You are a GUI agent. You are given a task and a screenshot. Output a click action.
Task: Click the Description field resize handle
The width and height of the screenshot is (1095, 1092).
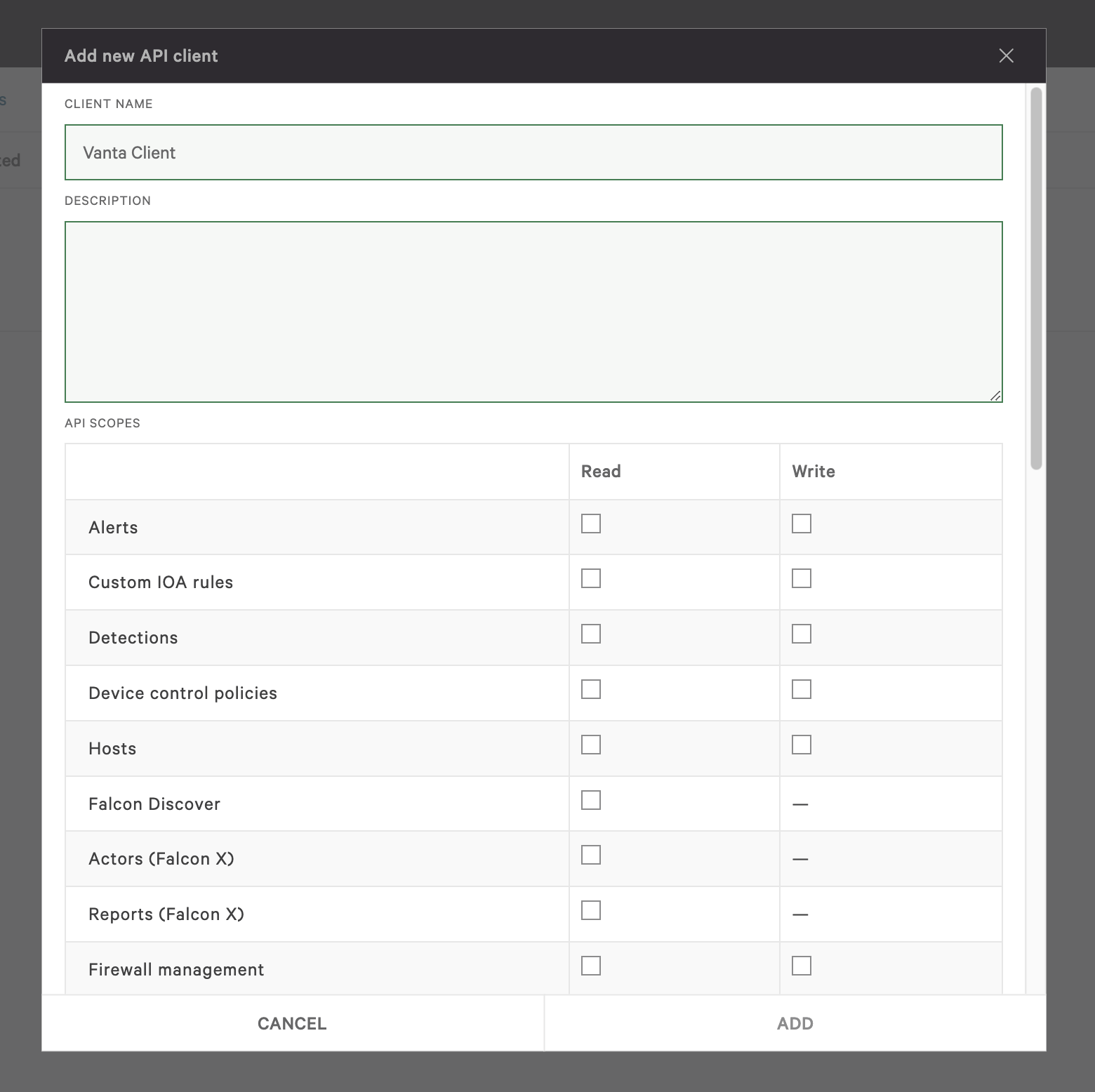point(995,396)
